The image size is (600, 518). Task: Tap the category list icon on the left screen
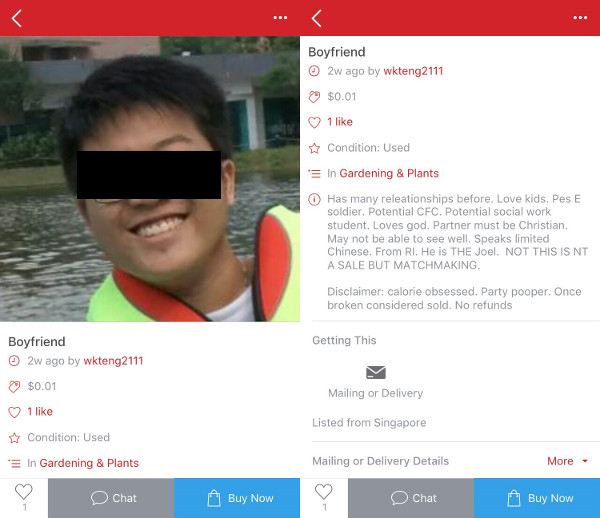(14, 464)
